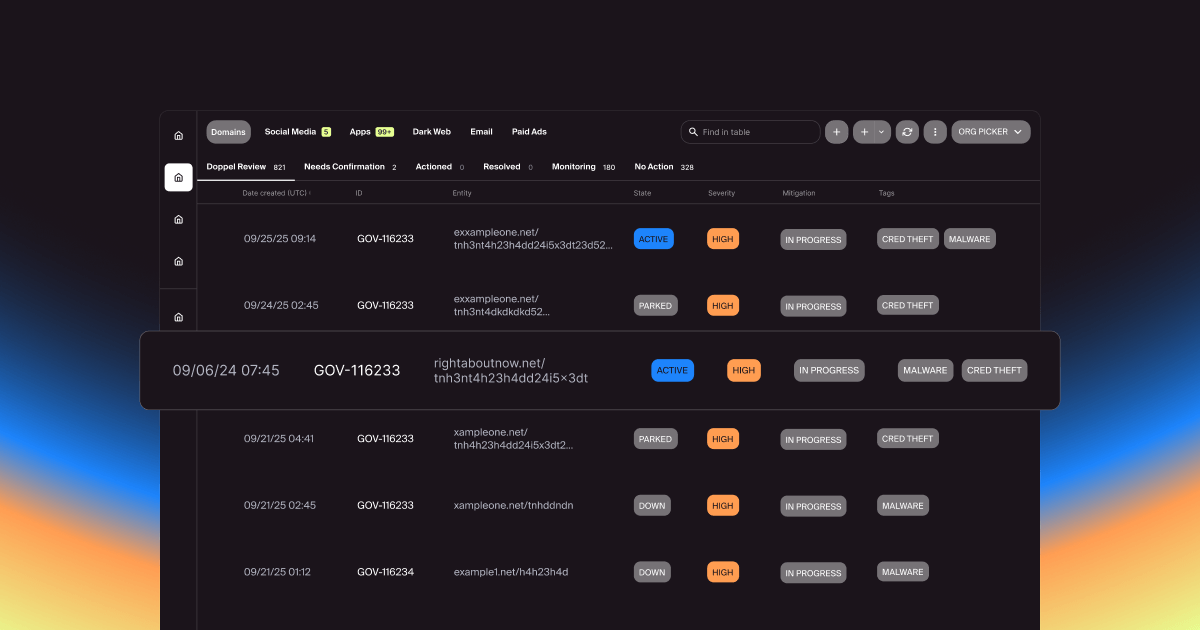The height and width of the screenshot is (630, 1200).
Task: Click the MALWARE tag in the xampleone.net/tnhddndn row
Action: (x=903, y=505)
